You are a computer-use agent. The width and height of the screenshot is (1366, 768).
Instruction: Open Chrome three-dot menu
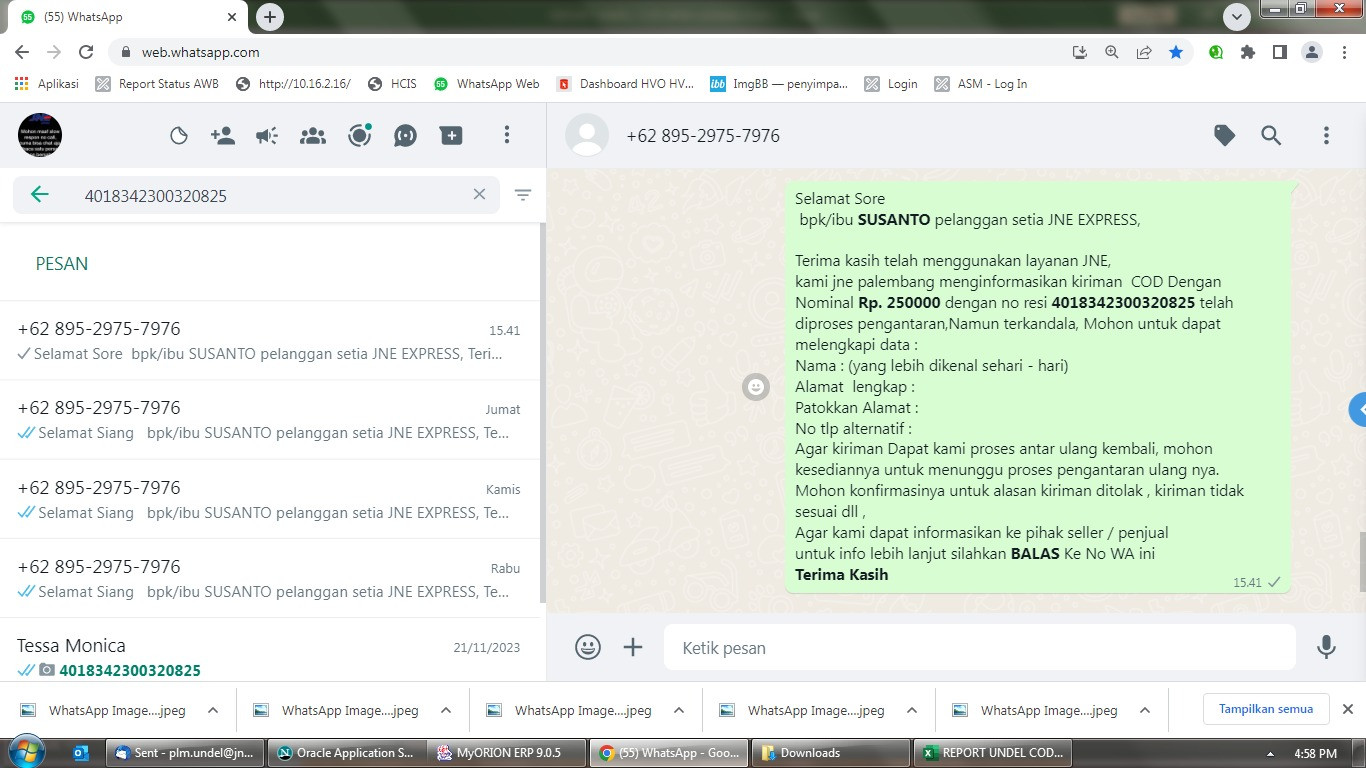coord(1345,52)
